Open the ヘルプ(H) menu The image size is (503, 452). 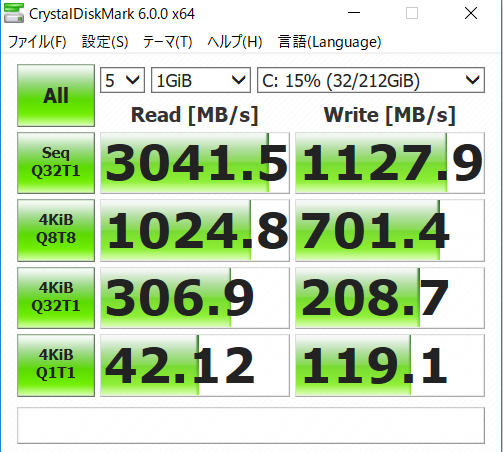coord(235,42)
